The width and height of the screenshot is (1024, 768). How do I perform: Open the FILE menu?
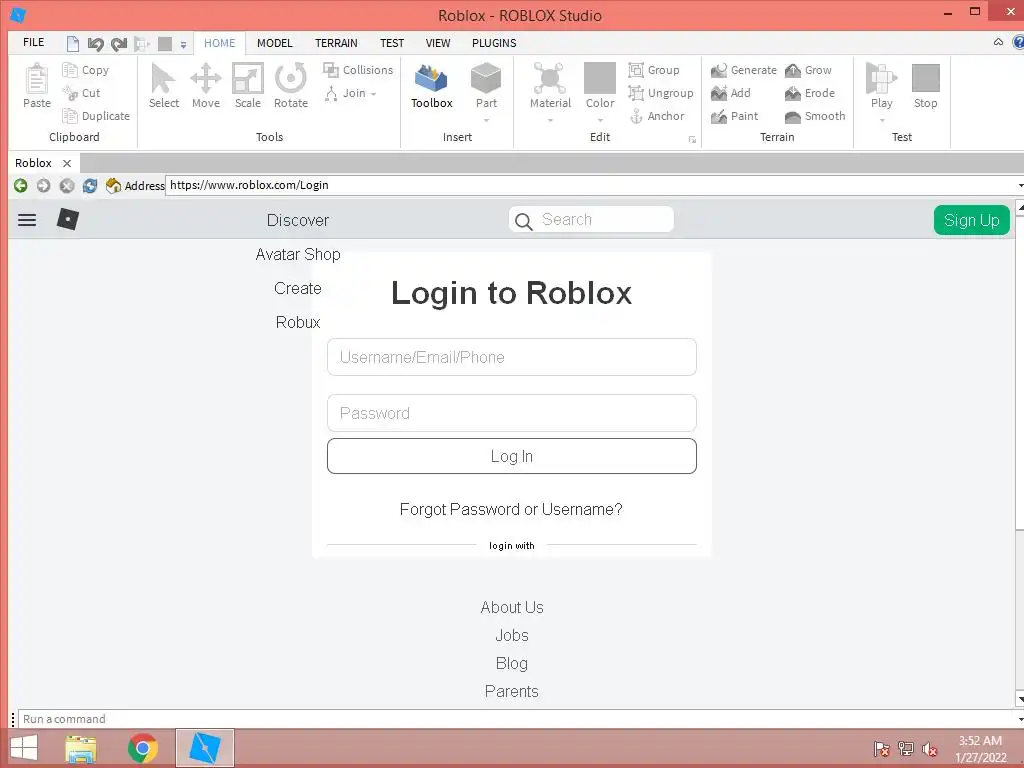tap(33, 42)
